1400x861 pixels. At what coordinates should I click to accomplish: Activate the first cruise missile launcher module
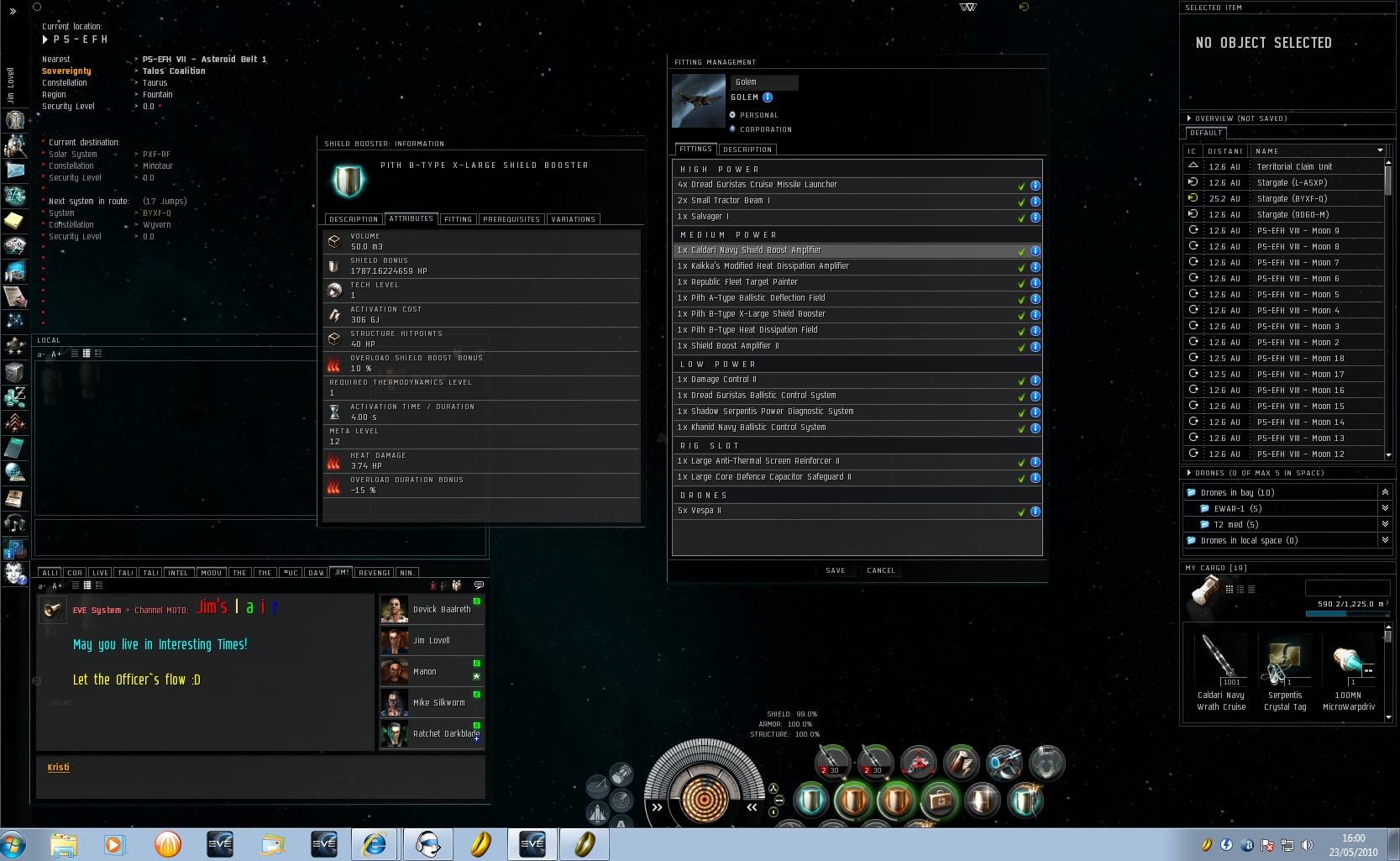click(x=833, y=762)
